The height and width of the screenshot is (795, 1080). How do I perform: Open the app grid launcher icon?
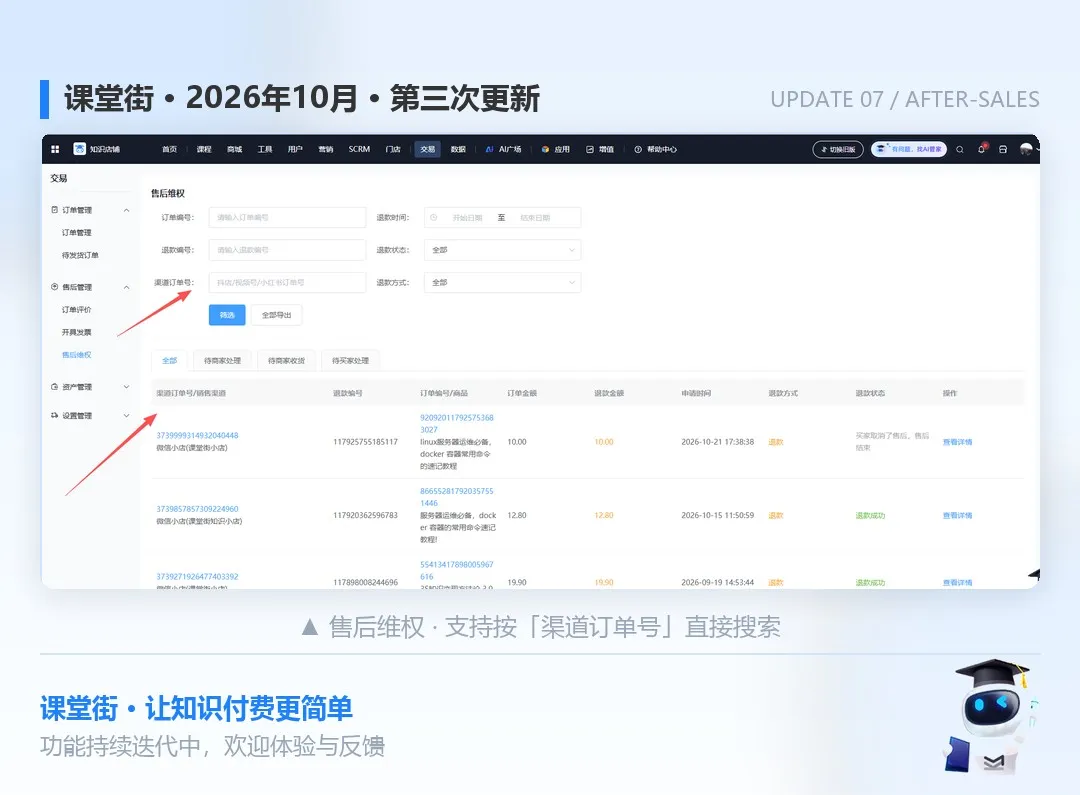[x=55, y=149]
